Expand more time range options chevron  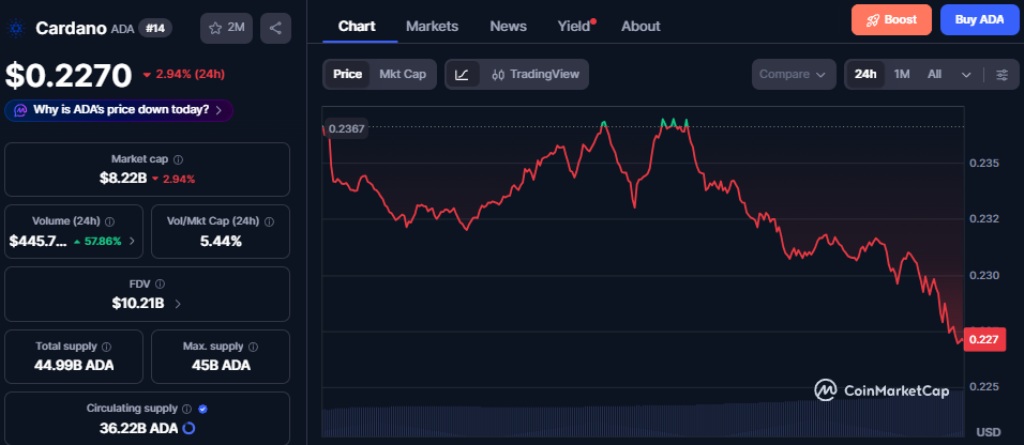(967, 74)
